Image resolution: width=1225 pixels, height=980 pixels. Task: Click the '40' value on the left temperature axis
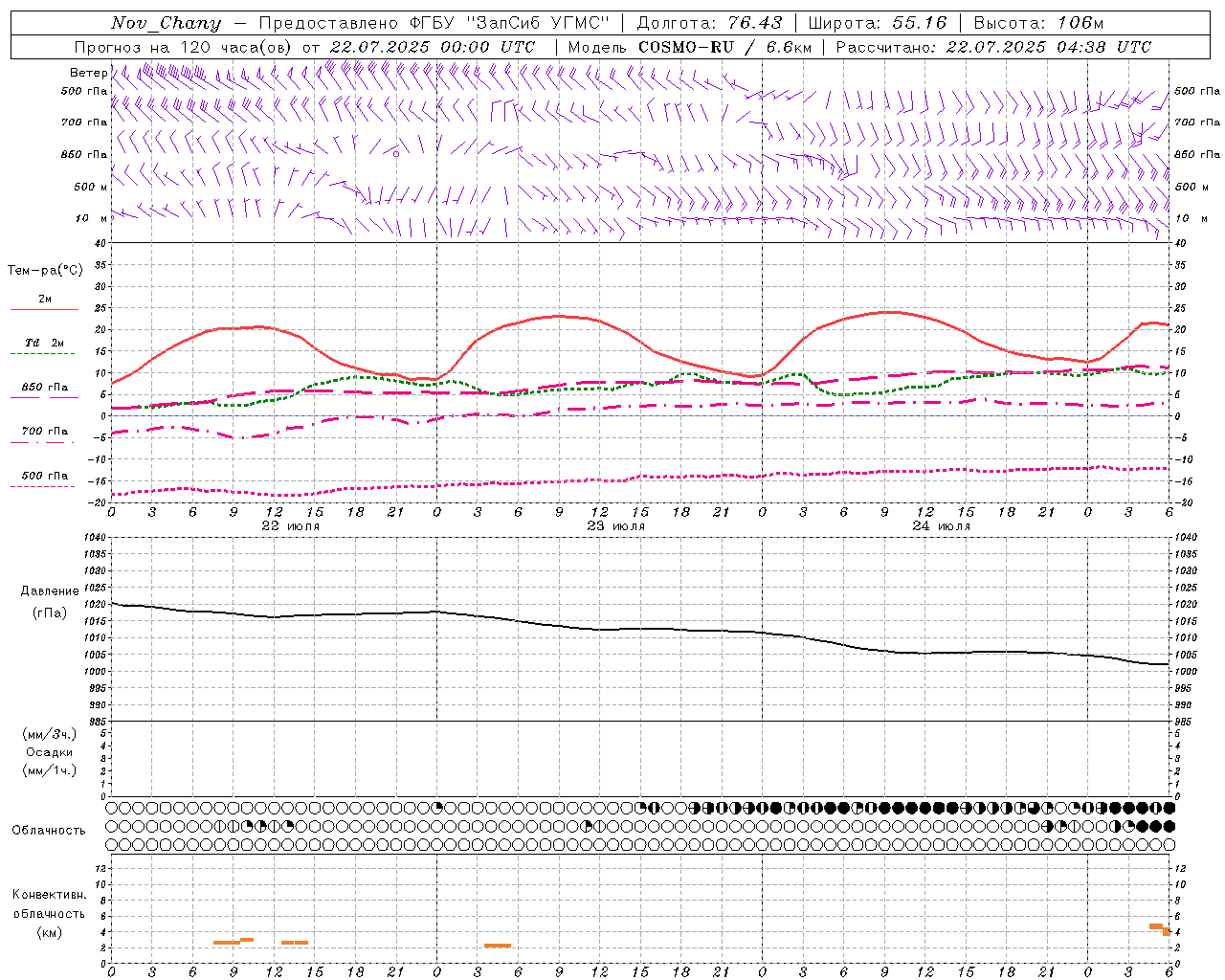(x=100, y=243)
